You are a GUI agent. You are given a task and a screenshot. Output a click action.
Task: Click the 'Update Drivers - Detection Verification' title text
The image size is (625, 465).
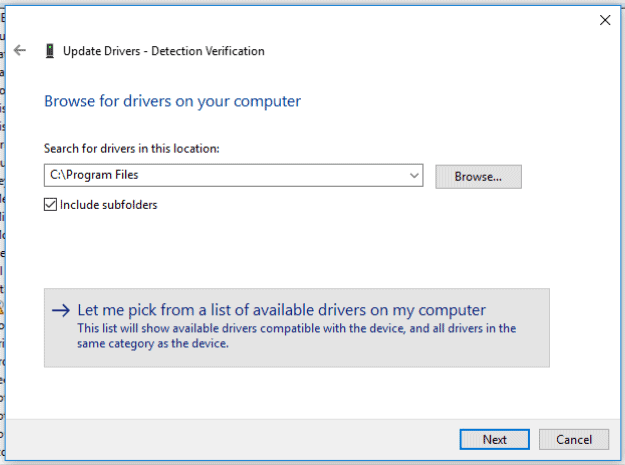[x=164, y=51]
